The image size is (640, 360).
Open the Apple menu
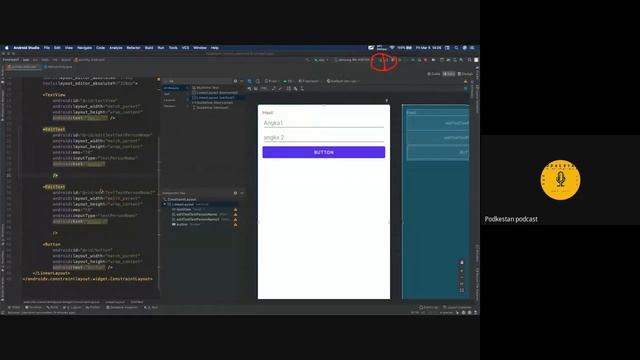(x=7, y=48)
